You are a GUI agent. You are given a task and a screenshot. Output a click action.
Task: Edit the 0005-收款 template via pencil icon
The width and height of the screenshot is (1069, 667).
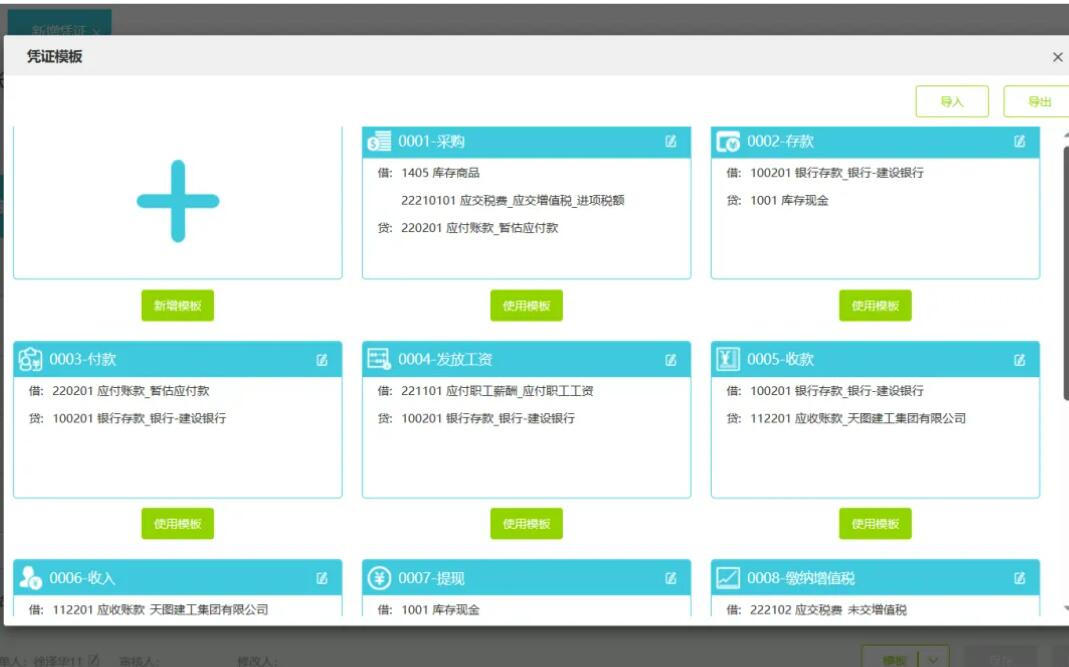point(1019,359)
